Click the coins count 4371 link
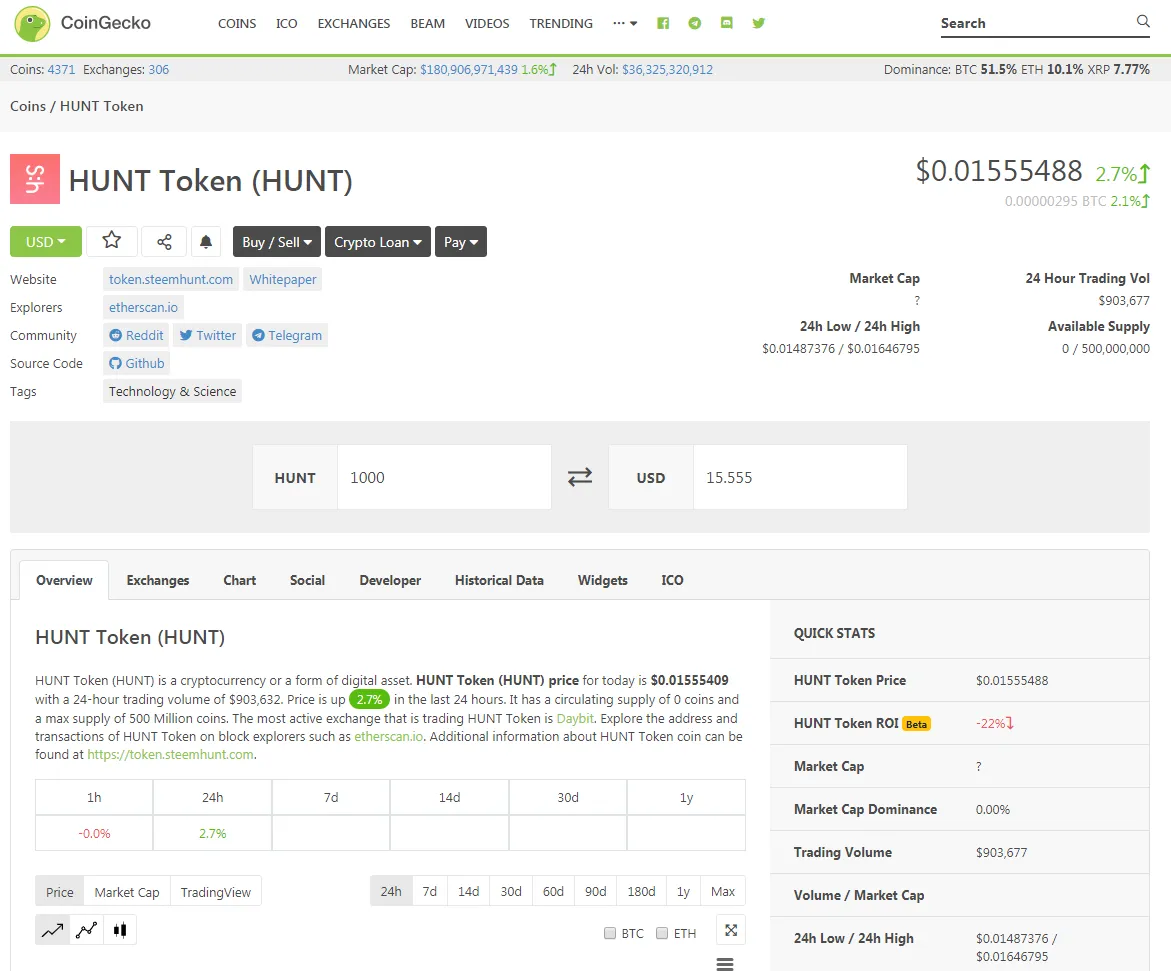 (x=61, y=69)
